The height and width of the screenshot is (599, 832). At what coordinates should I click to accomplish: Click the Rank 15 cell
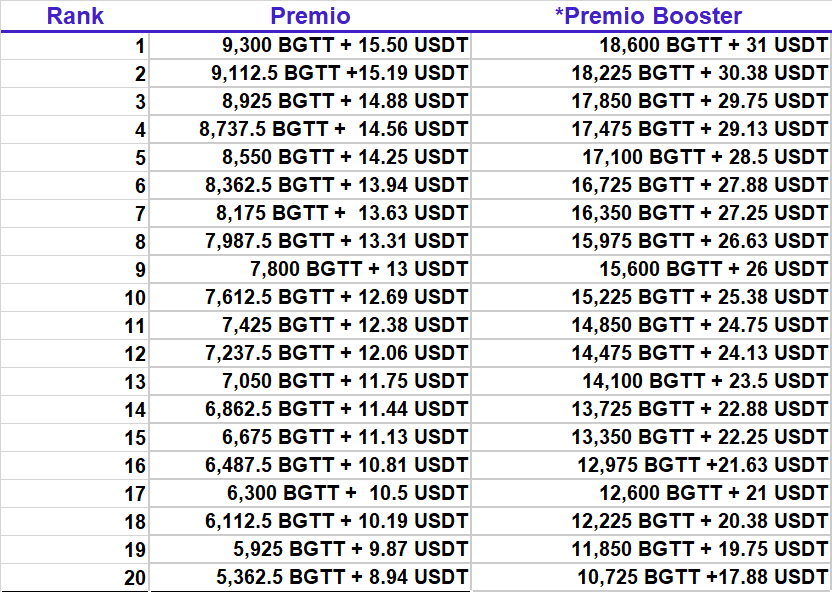(x=75, y=438)
